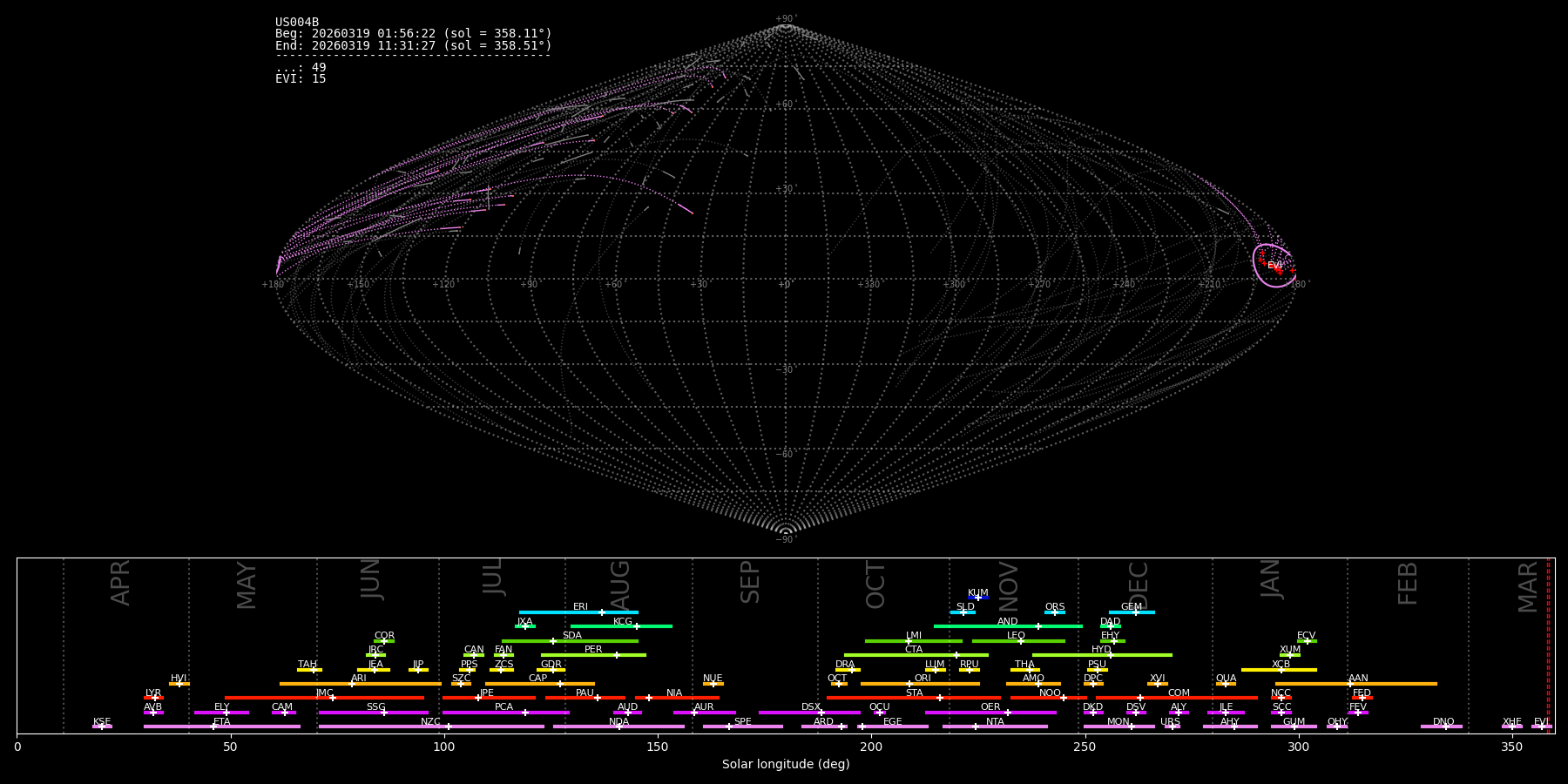
Task: Click the '...: 49' count in header
Action: tap(301, 68)
